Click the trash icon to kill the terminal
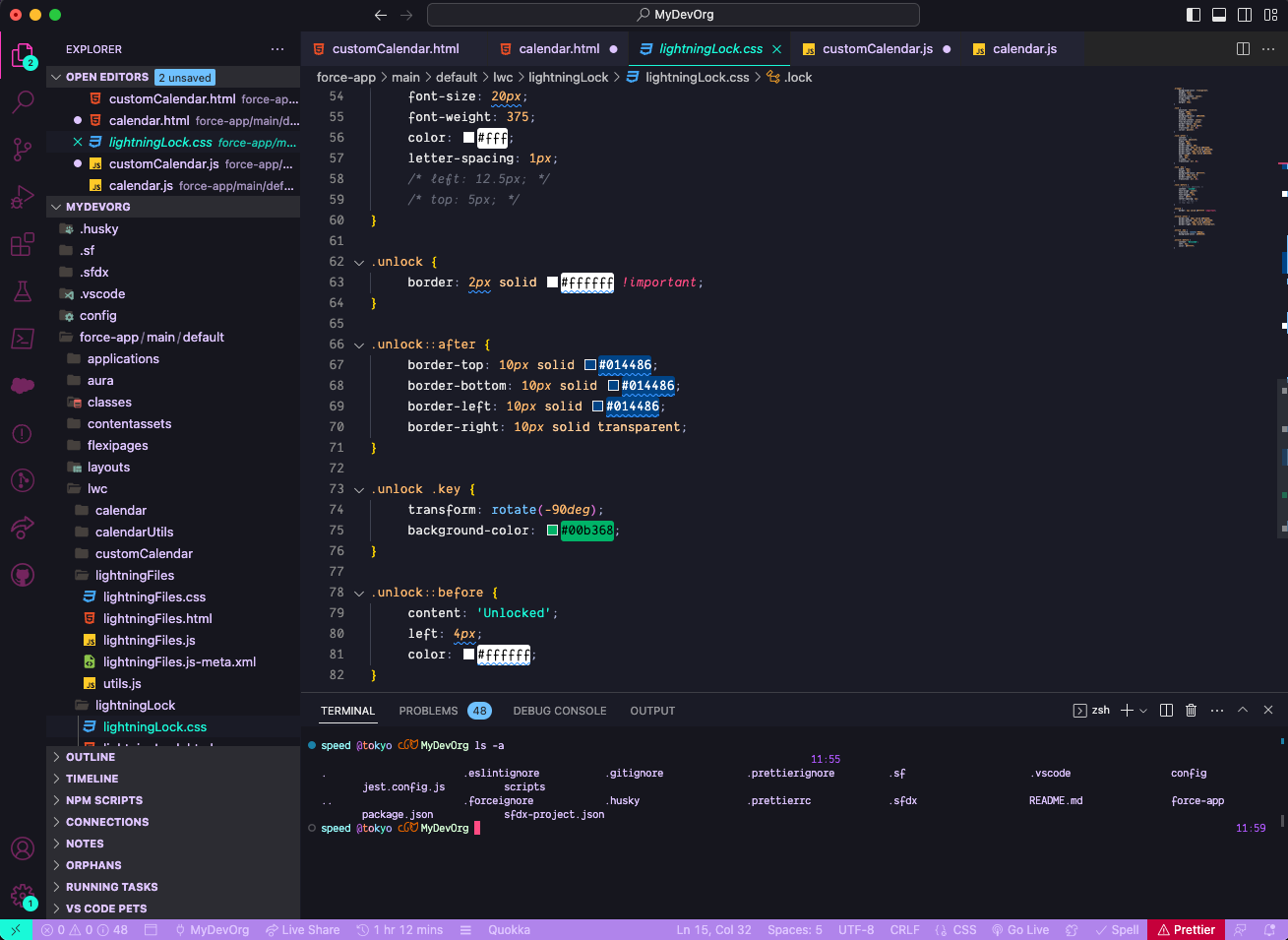Screen dimensions: 1288x940 coord(1191,710)
